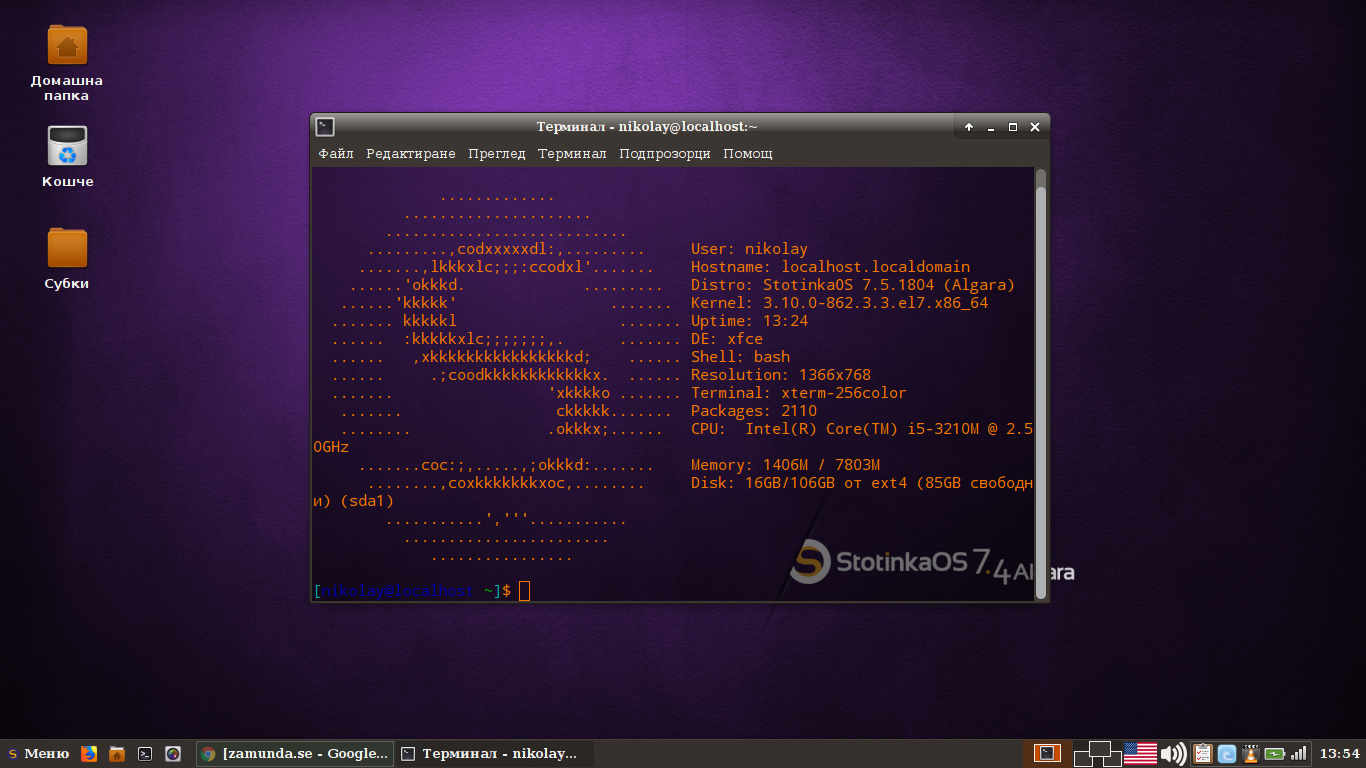Image resolution: width=1366 pixels, height=768 pixels.
Task: Shade terminal window with up-arrow button
Action: (969, 127)
